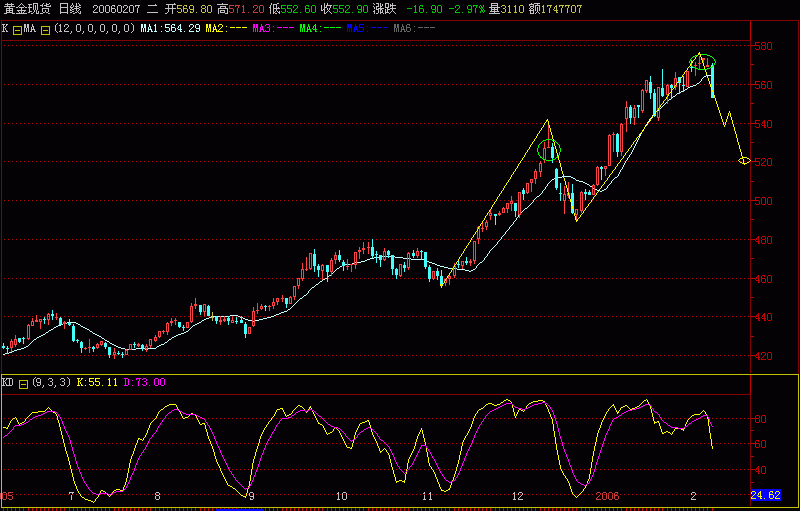Click the 520 price axis label
800x511 pixels.
click(764, 162)
